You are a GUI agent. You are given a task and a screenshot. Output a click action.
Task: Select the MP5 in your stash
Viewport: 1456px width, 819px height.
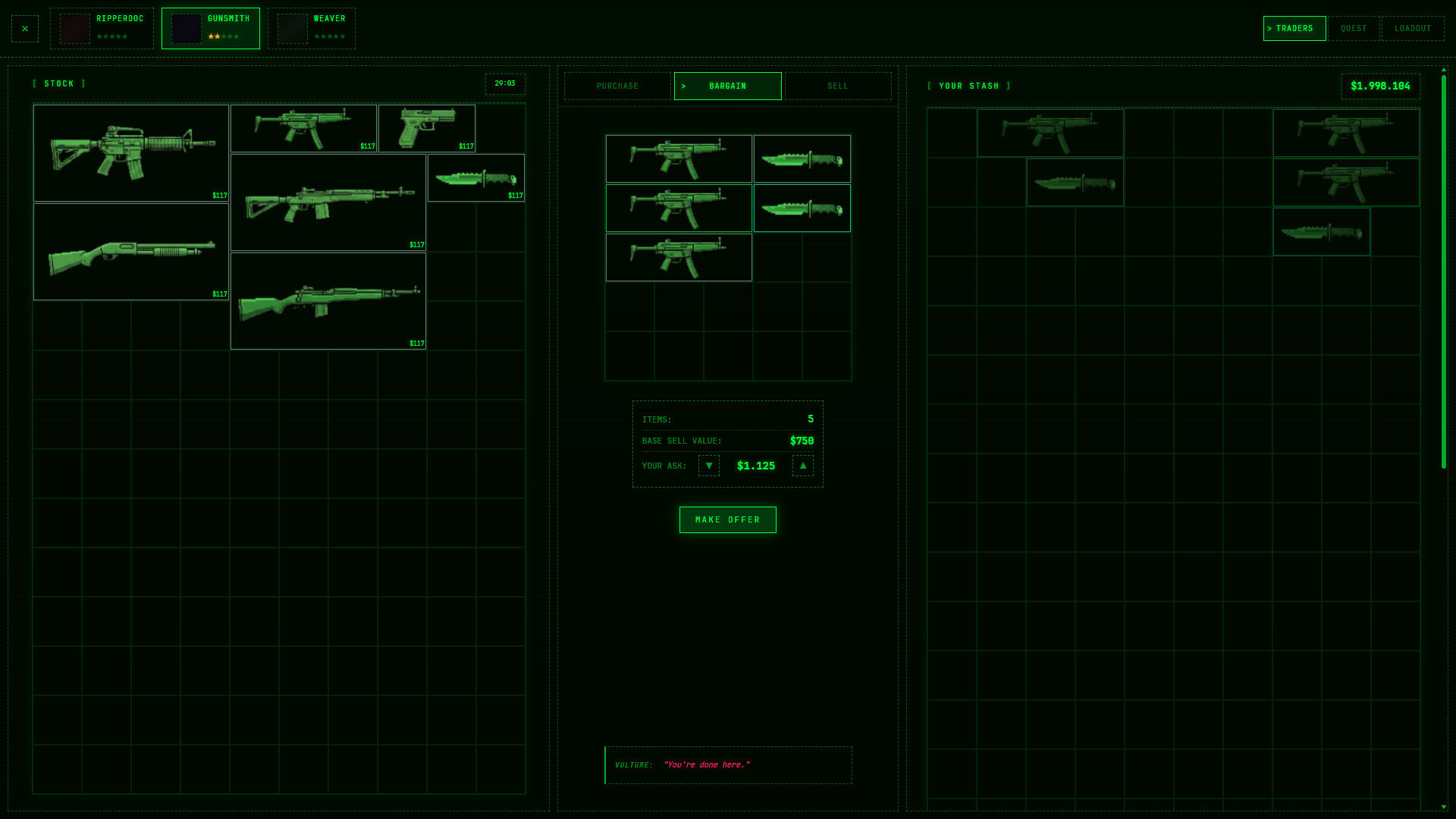coord(1050,133)
